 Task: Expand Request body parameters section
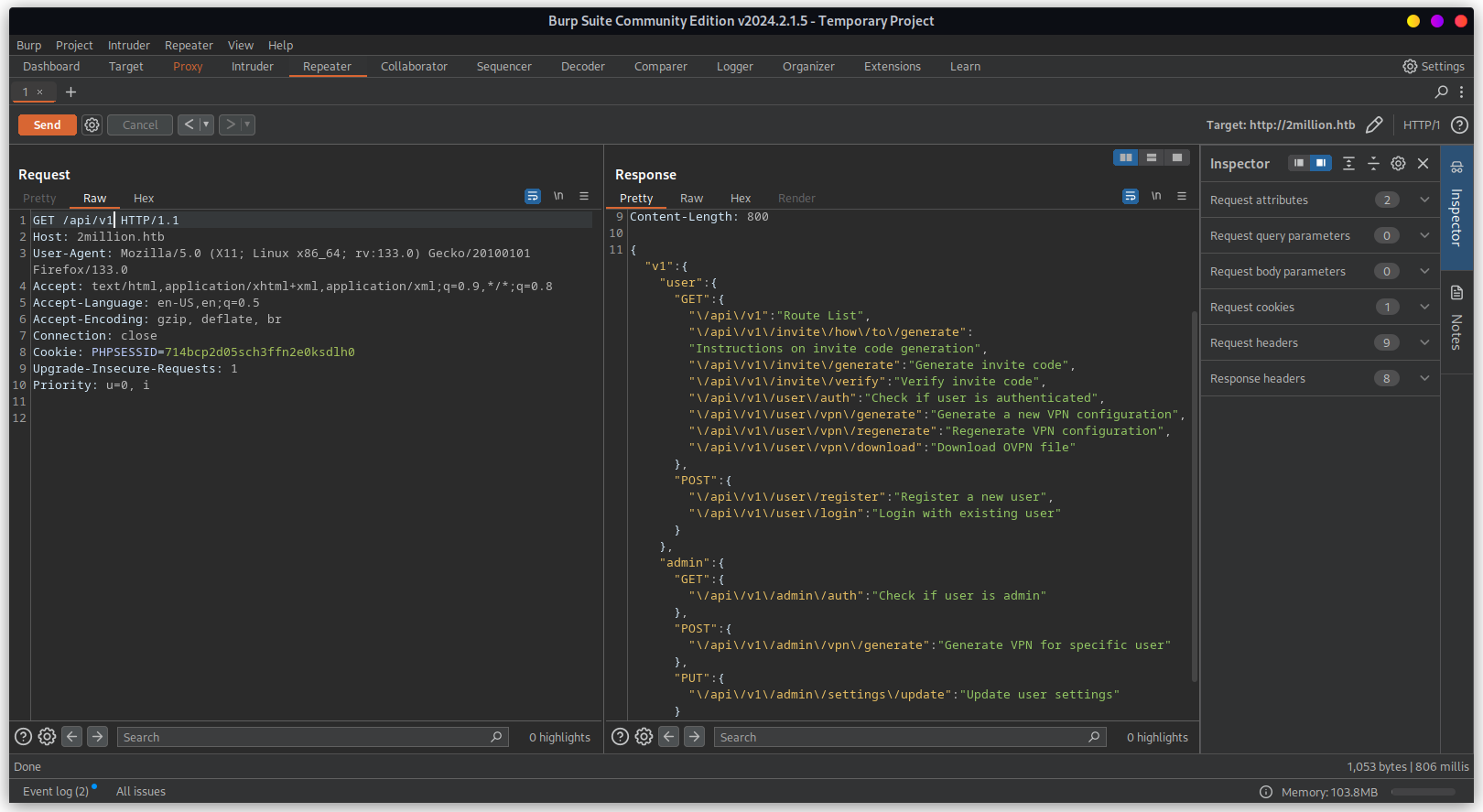(1320, 271)
